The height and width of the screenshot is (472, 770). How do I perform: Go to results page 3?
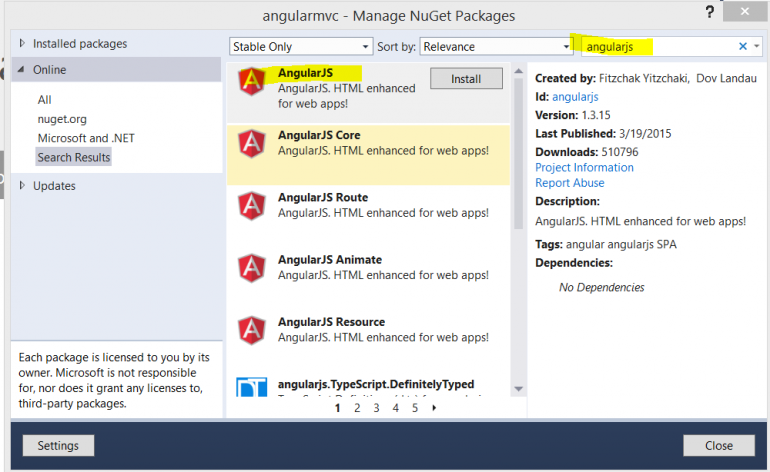pyautogui.click(x=376, y=408)
